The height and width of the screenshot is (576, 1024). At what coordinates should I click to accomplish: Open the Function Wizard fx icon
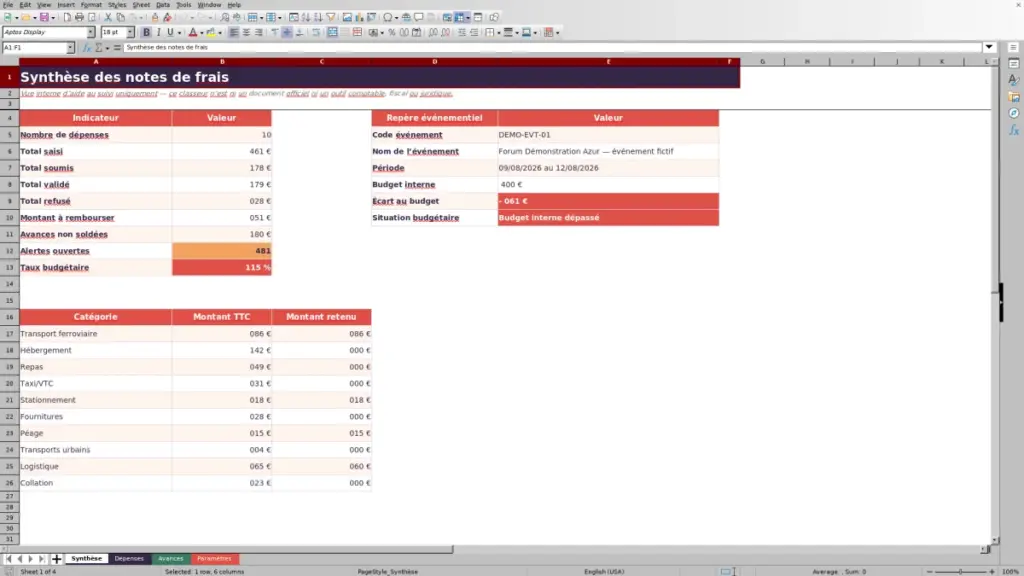click(87, 48)
